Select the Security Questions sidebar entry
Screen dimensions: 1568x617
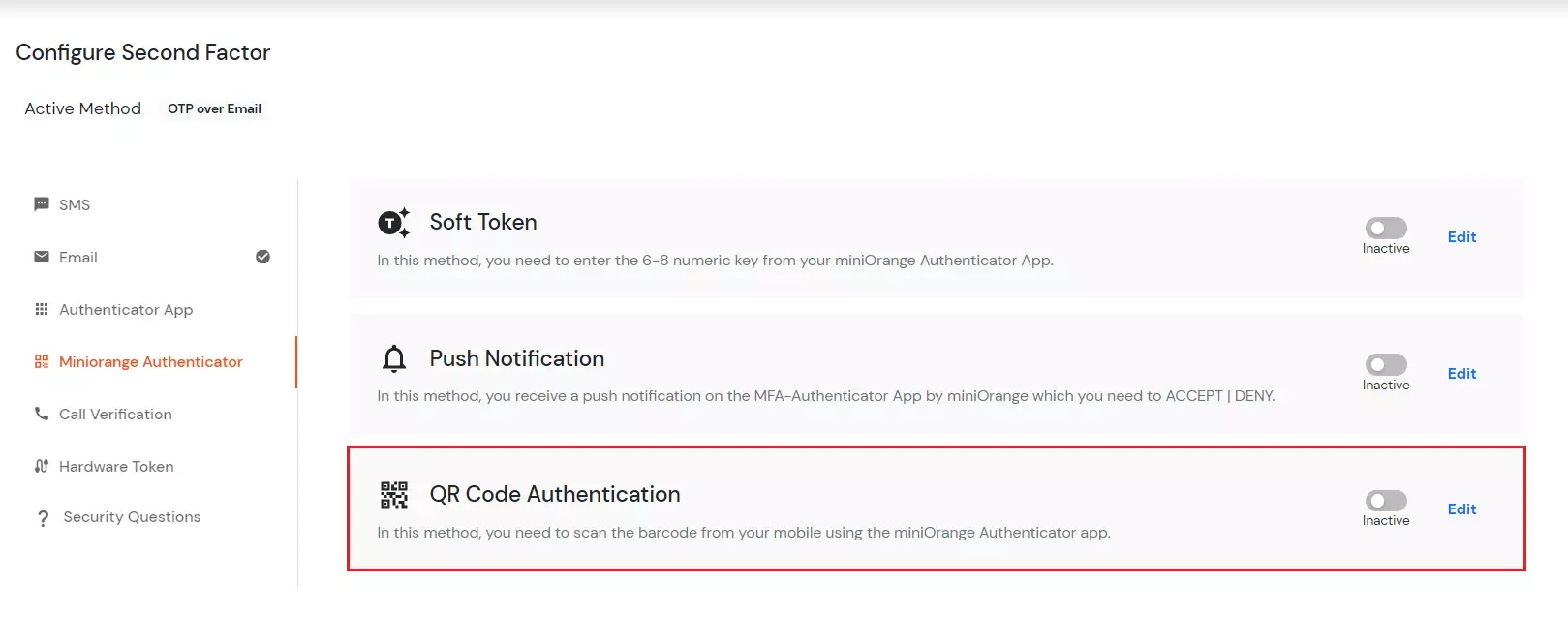coord(131,517)
